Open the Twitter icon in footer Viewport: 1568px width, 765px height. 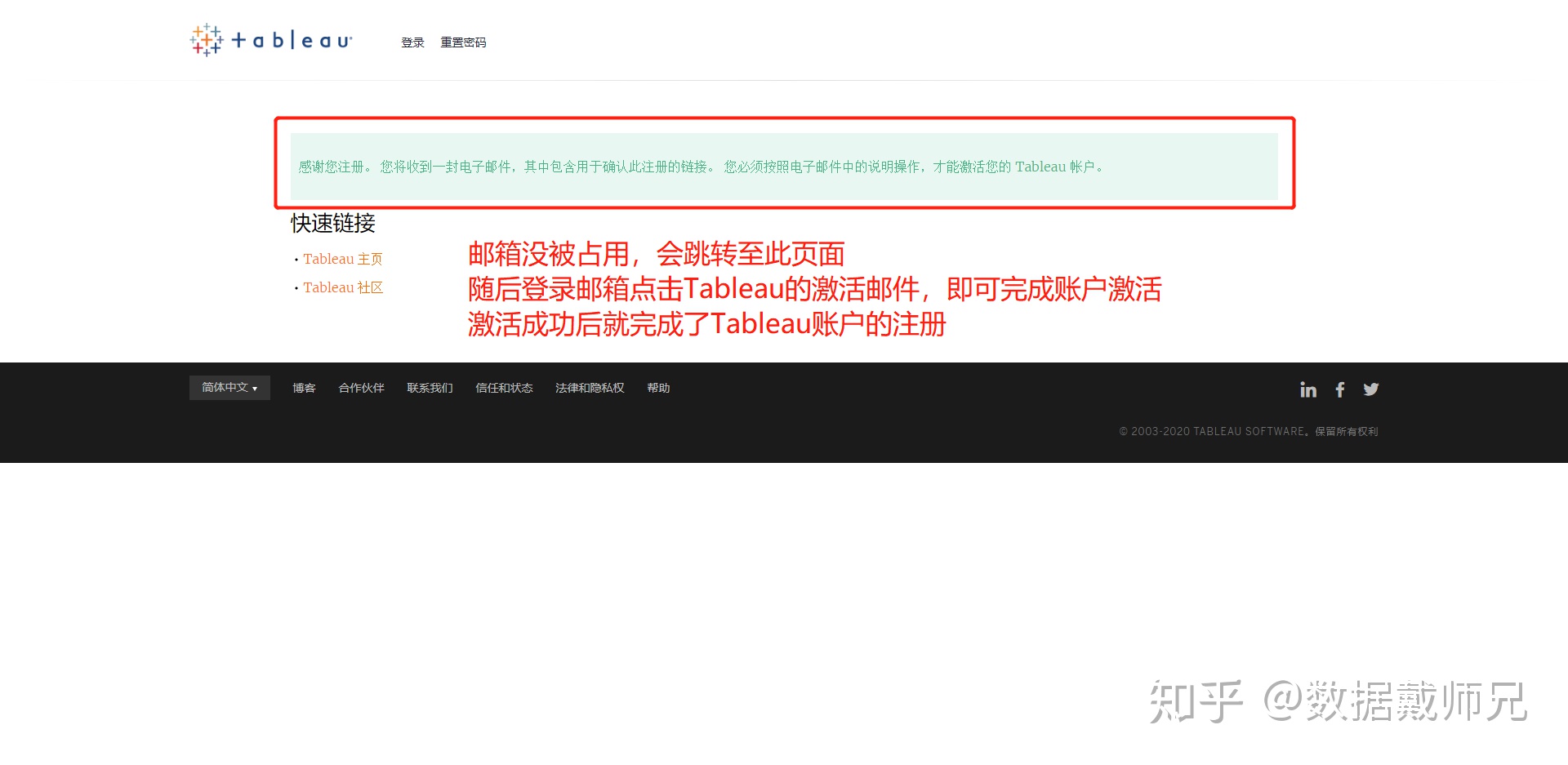(x=1371, y=389)
